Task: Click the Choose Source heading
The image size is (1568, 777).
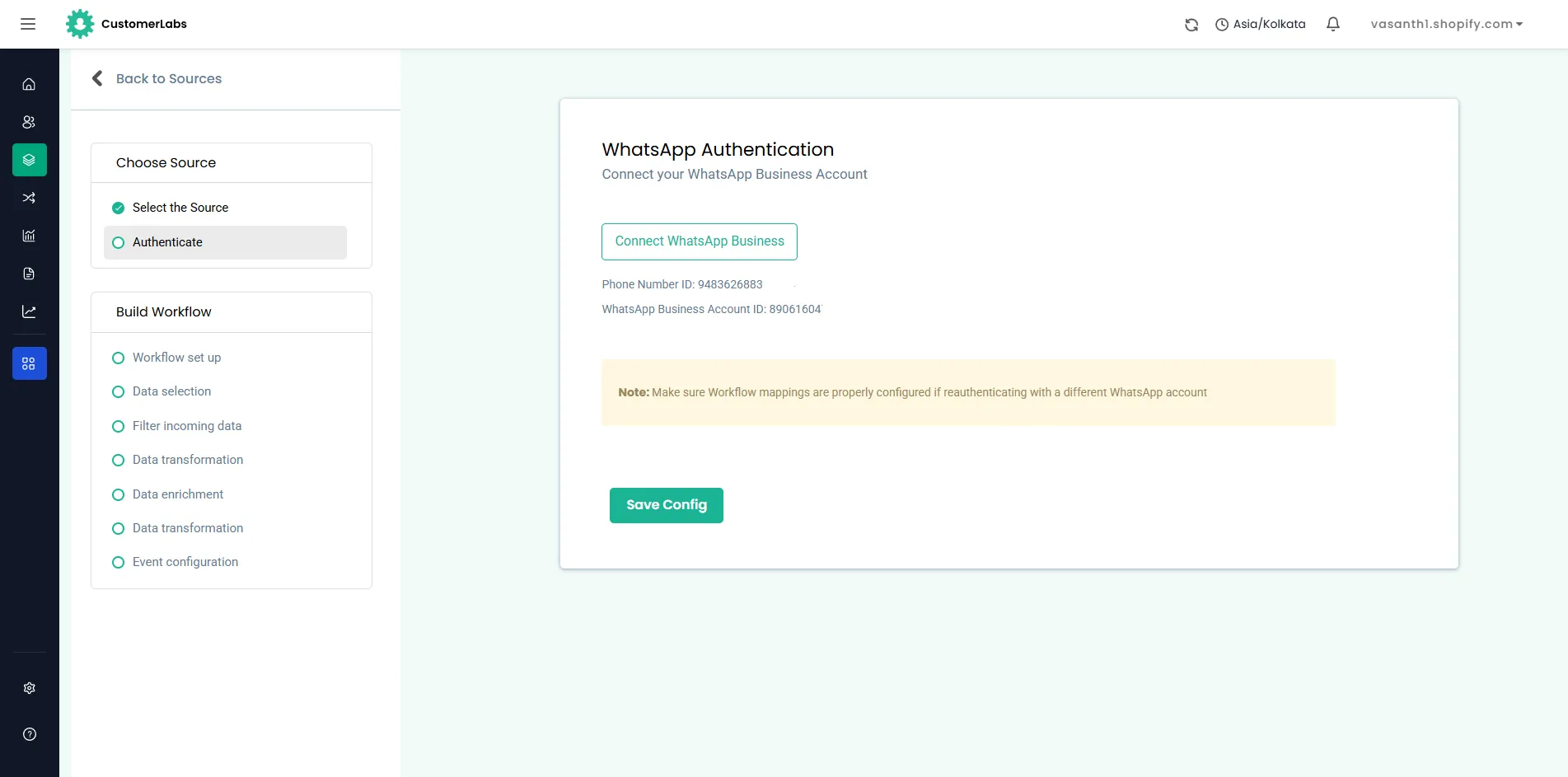Action: coord(166,162)
